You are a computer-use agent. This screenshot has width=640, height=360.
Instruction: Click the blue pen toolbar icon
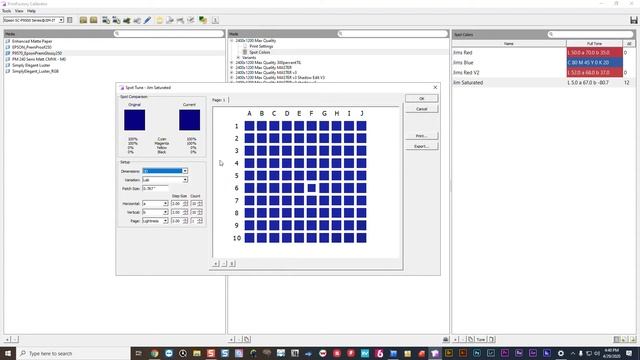147,20
